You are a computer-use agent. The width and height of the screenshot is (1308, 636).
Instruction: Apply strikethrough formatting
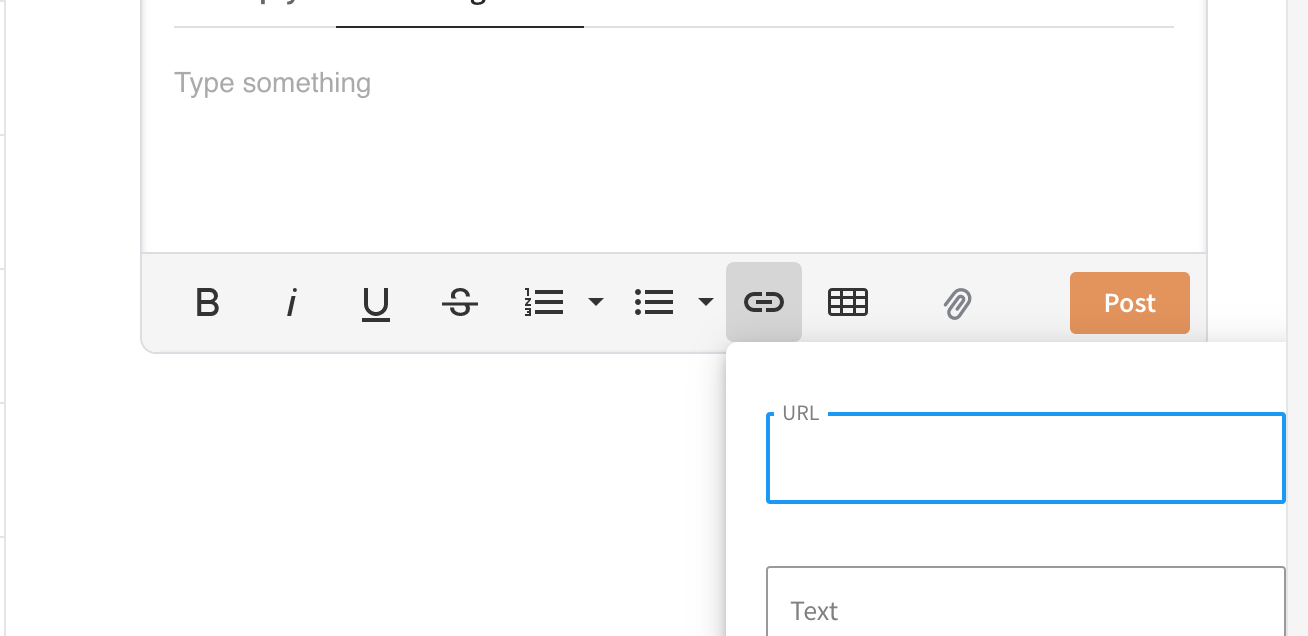pos(459,303)
